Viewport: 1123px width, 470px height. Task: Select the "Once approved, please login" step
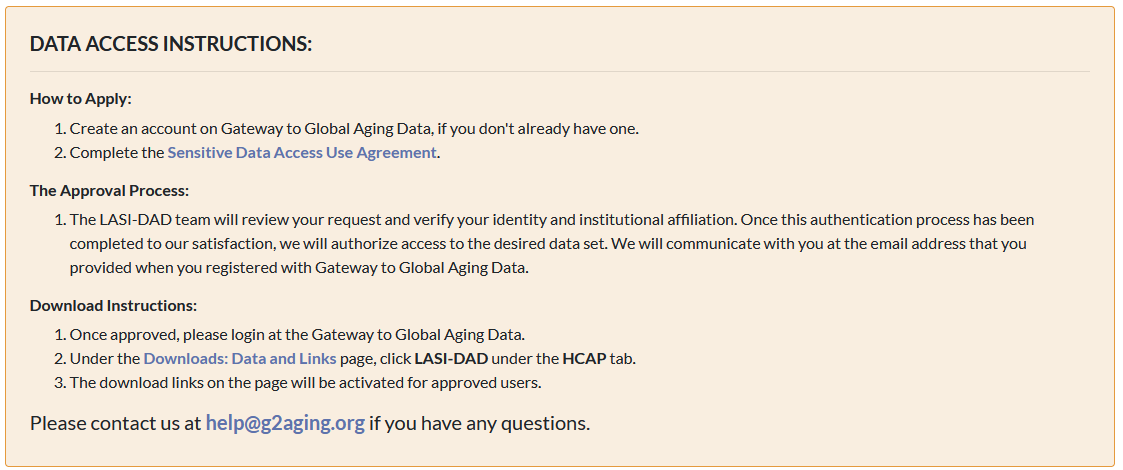pos(297,335)
